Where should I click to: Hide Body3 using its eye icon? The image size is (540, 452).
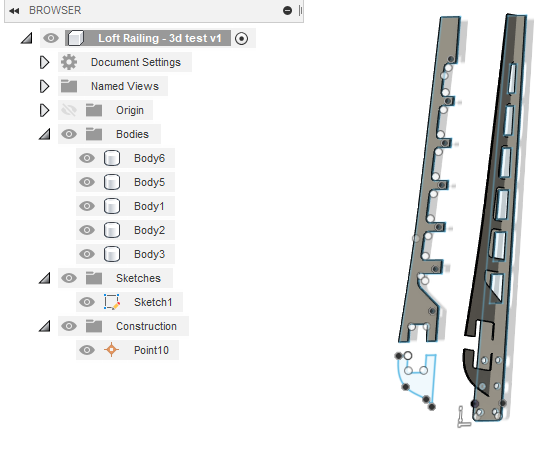[87, 254]
